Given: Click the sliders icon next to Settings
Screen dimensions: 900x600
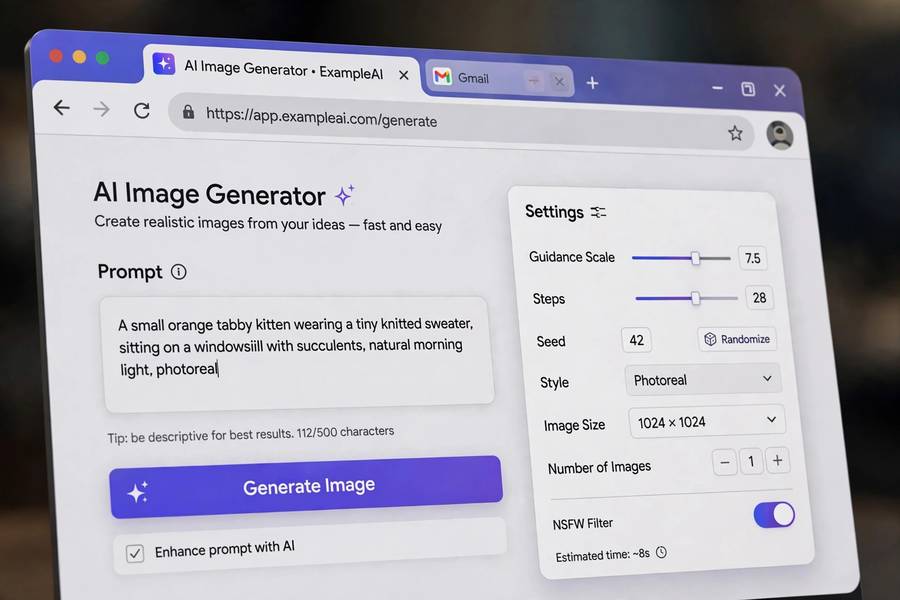Looking at the screenshot, I should tap(598, 212).
